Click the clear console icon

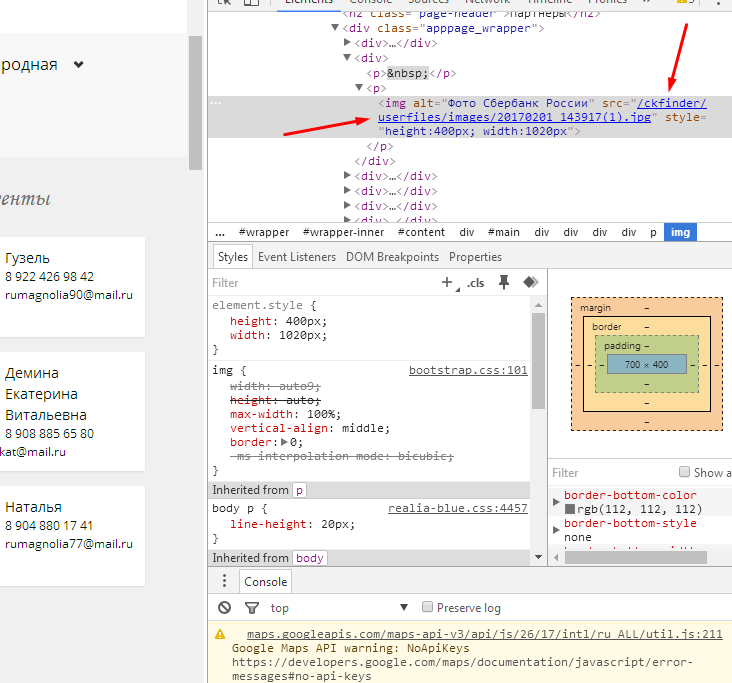[225, 607]
